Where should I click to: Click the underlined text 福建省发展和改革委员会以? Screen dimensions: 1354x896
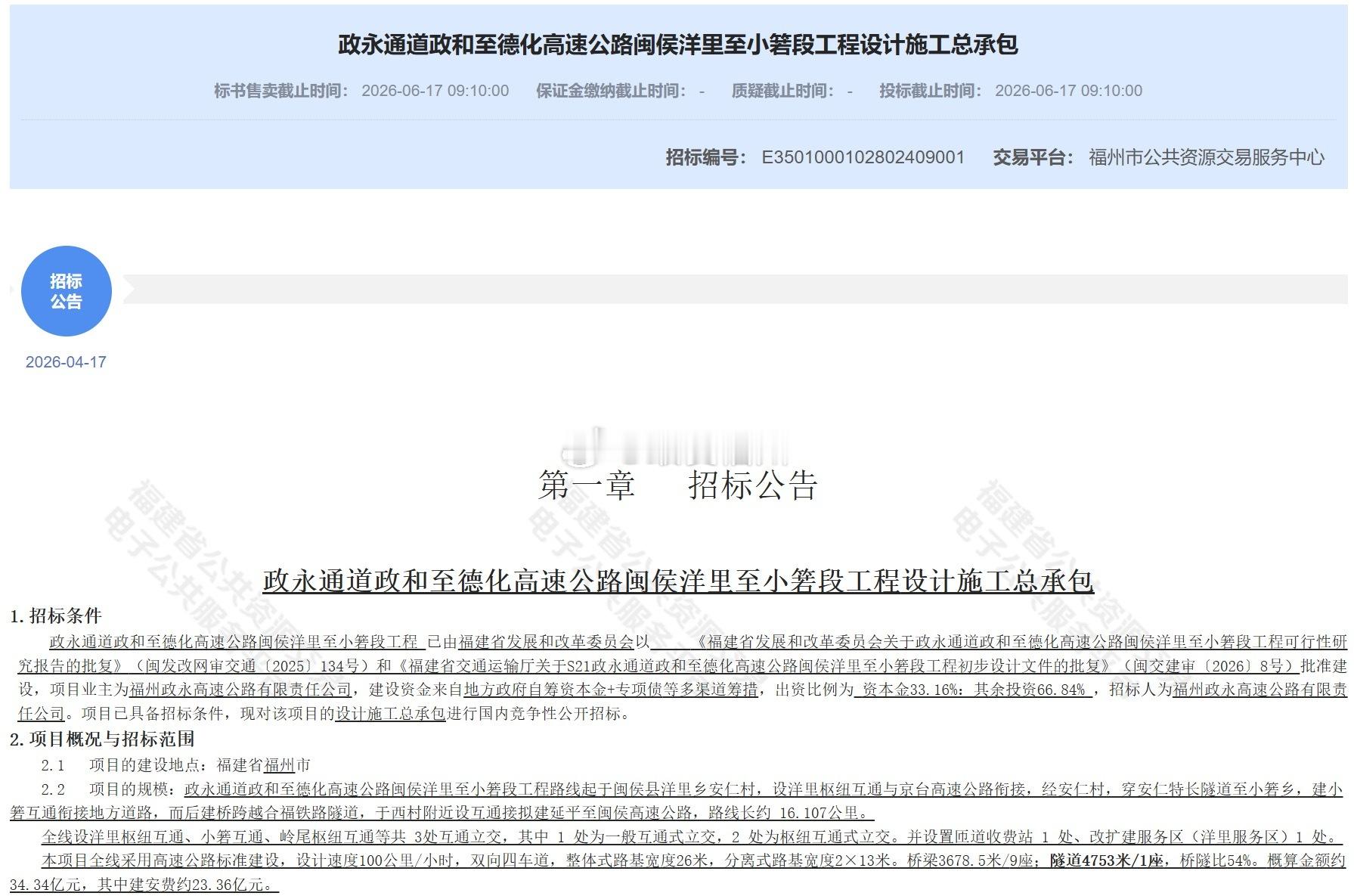(x=554, y=642)
